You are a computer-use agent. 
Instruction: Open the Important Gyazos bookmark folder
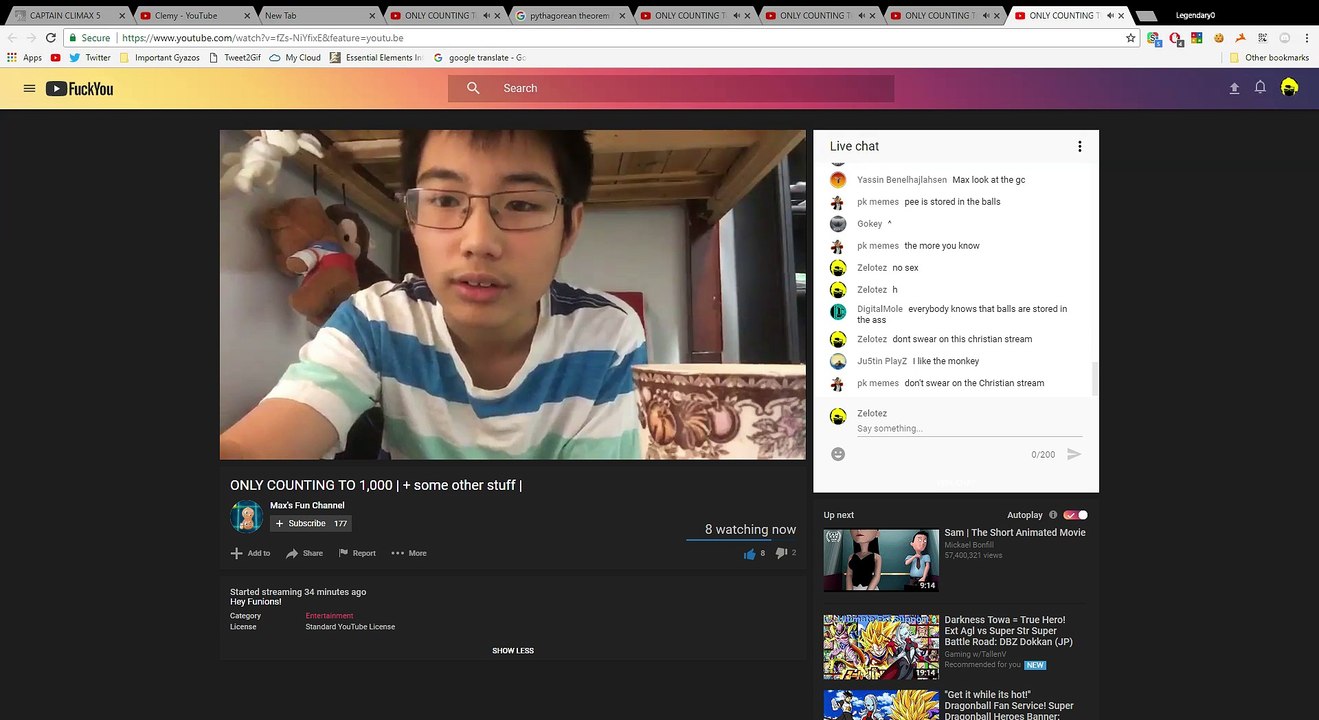159,58
